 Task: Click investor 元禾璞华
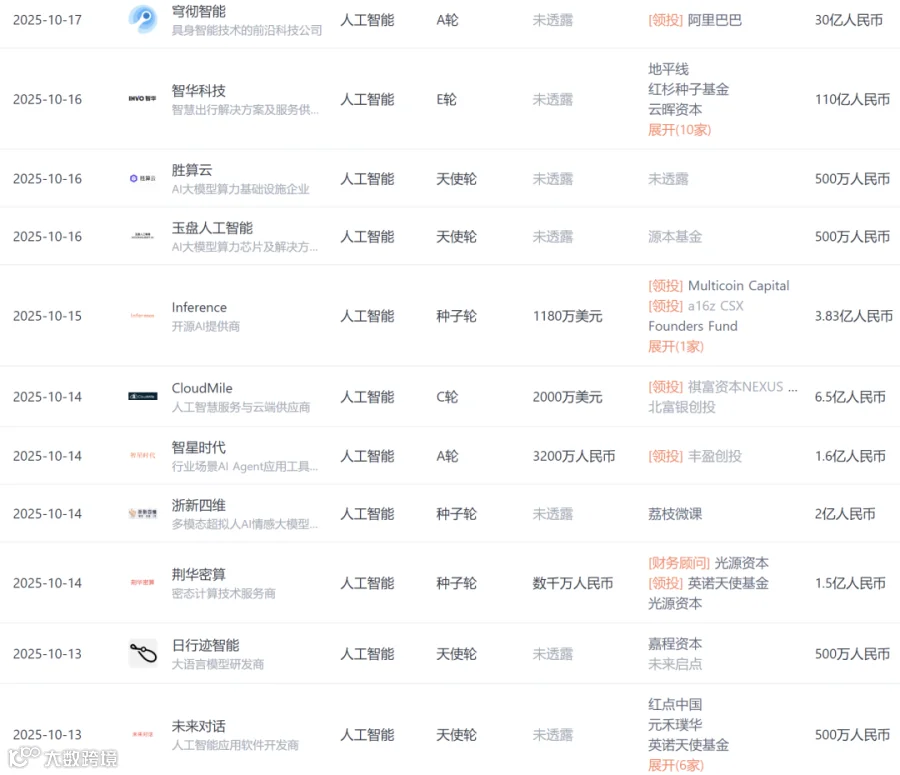click(675, 724)
